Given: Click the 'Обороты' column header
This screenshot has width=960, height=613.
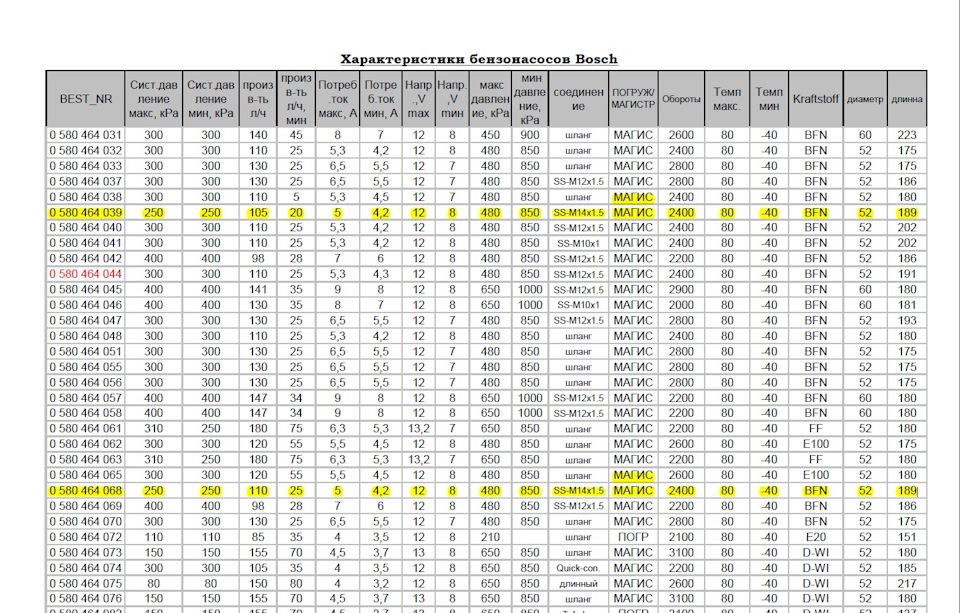Looking at the screenshot, I should 681,99.
